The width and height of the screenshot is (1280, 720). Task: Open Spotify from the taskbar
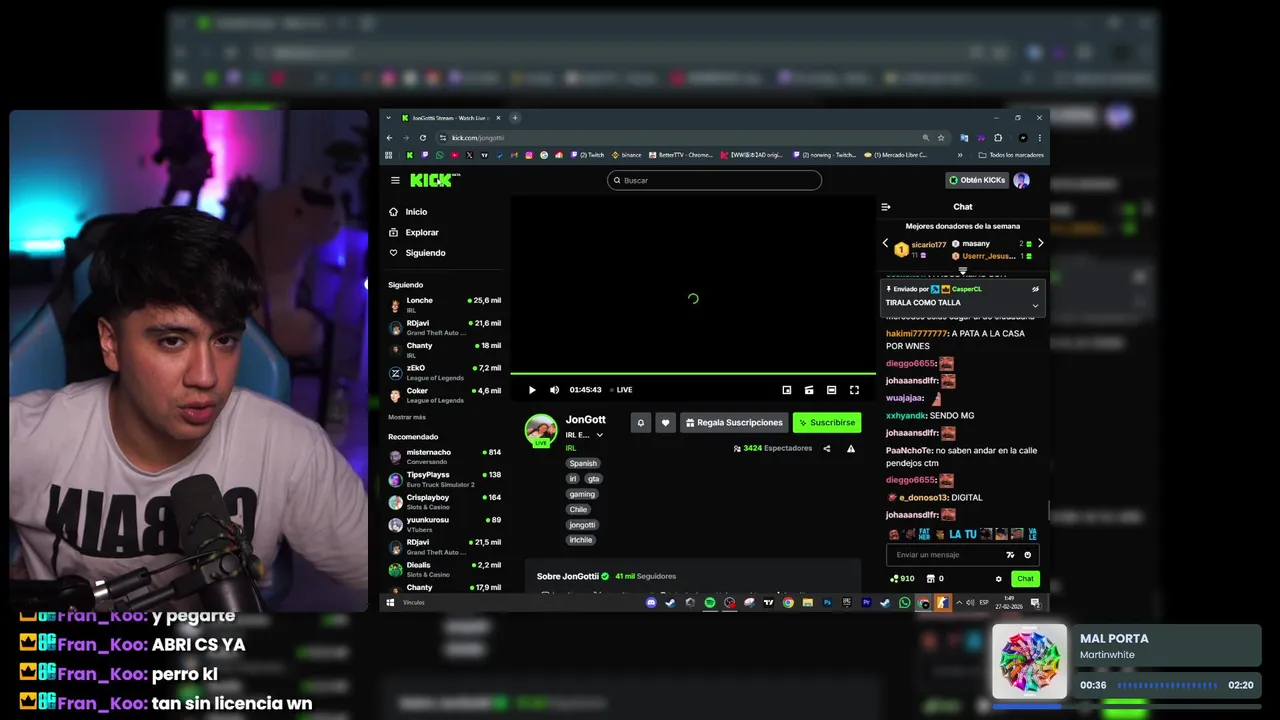tap(710, 603)
